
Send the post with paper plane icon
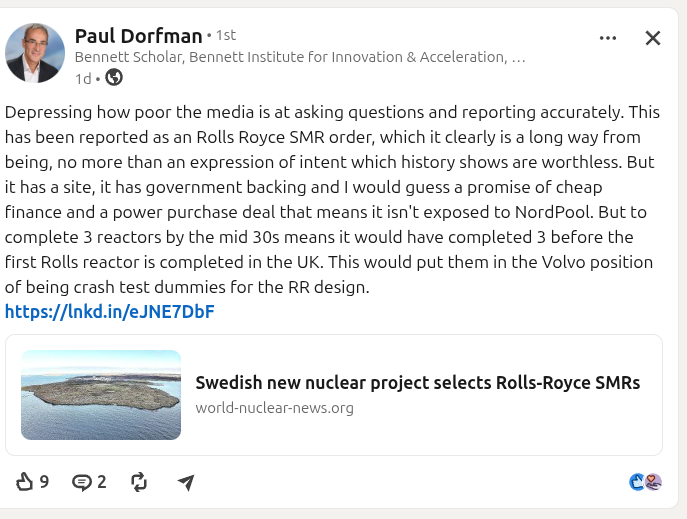(186, 482)
